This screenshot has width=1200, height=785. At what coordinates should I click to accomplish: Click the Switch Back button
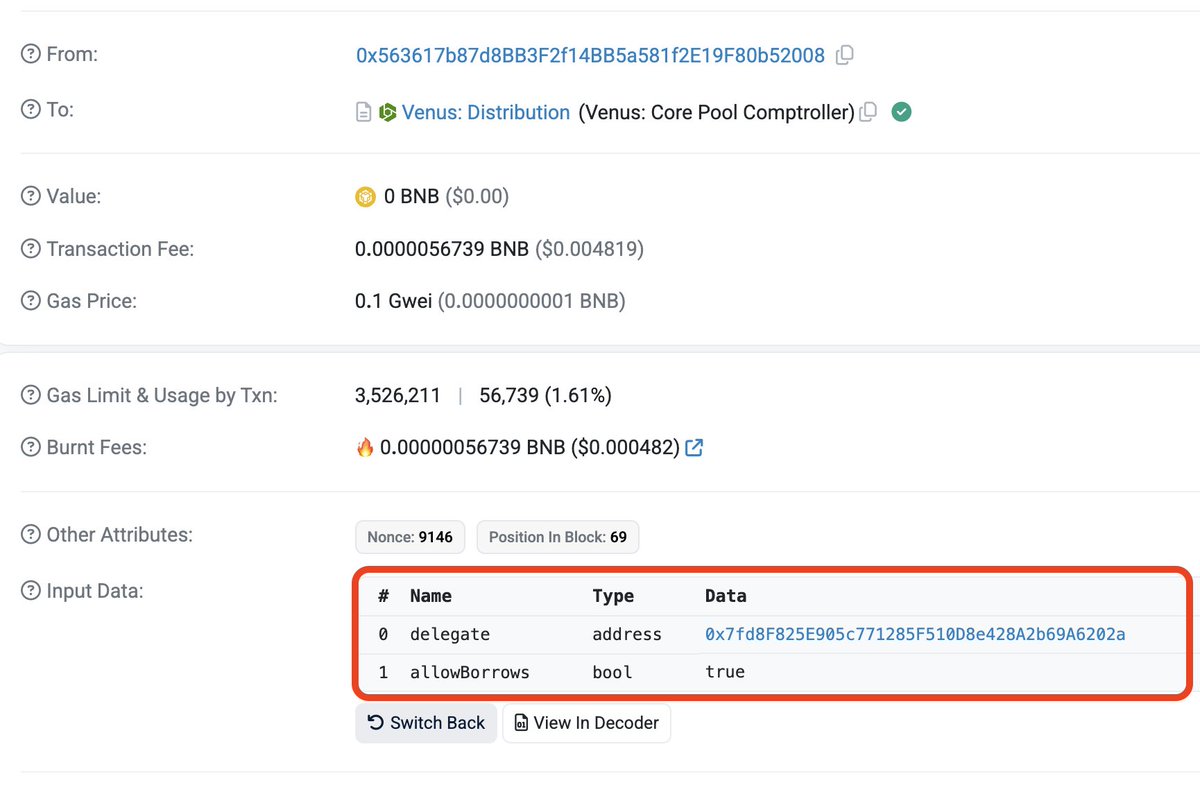click(x=426, y=723)
